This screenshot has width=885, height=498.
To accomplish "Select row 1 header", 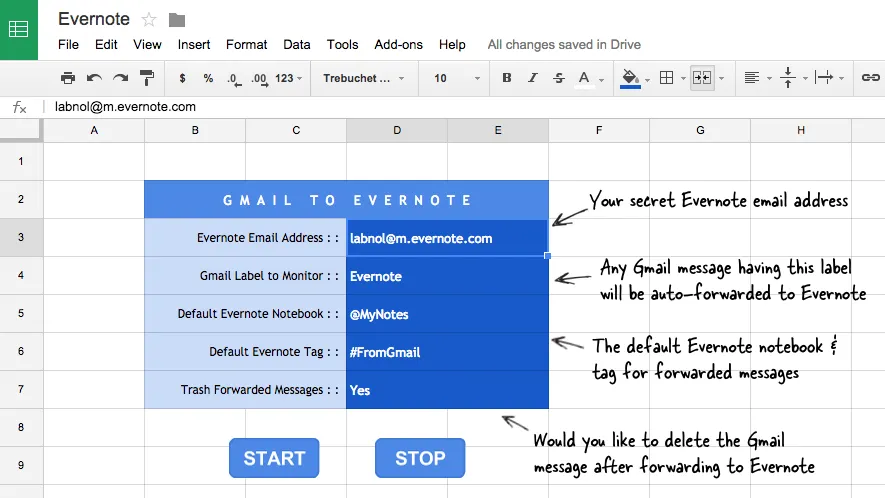I will [x=21, y=161].
